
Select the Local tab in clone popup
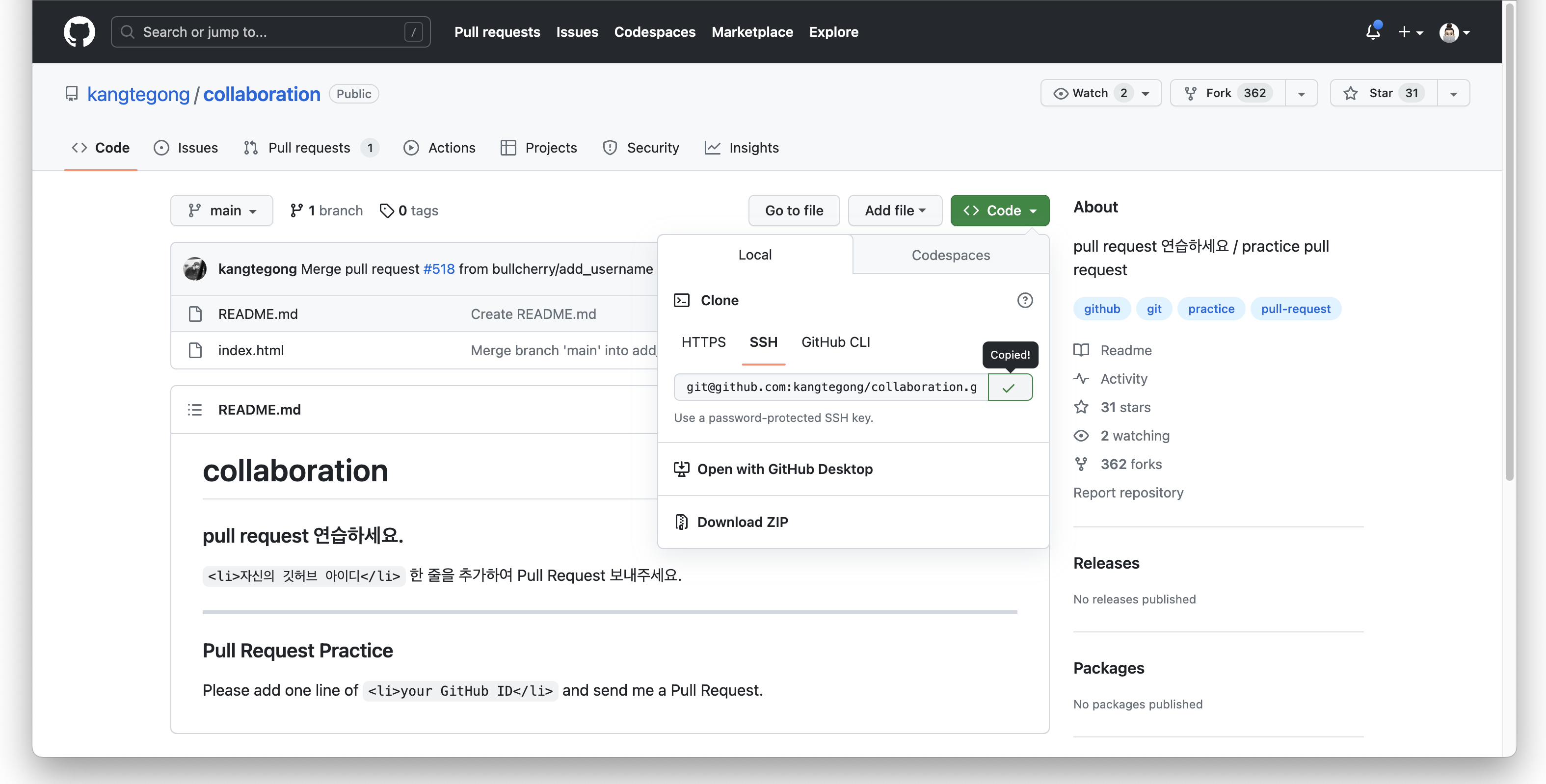coord(755,254)
